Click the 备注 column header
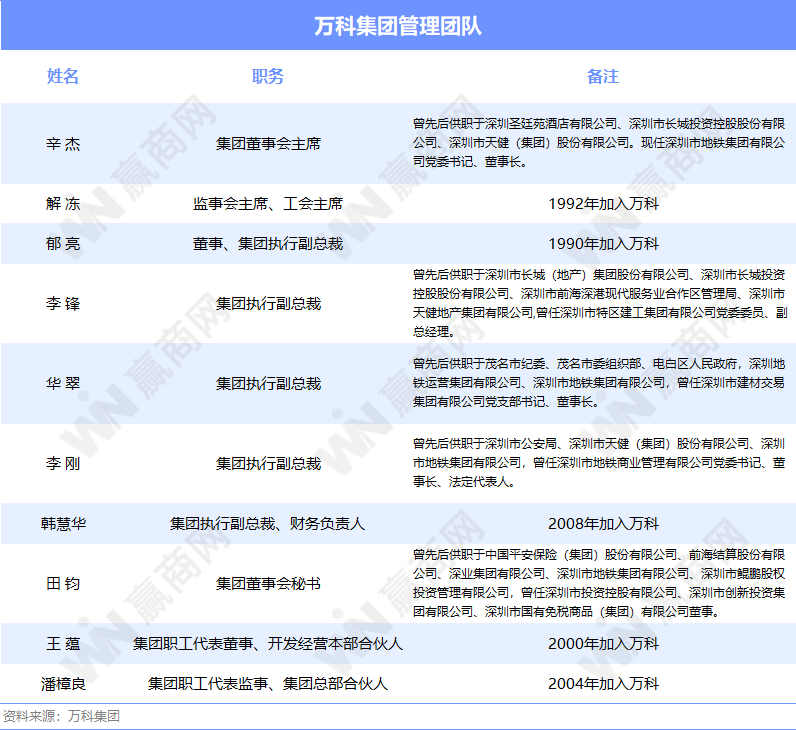The width and height of the screenshot is (796, 730). [603, 76]
